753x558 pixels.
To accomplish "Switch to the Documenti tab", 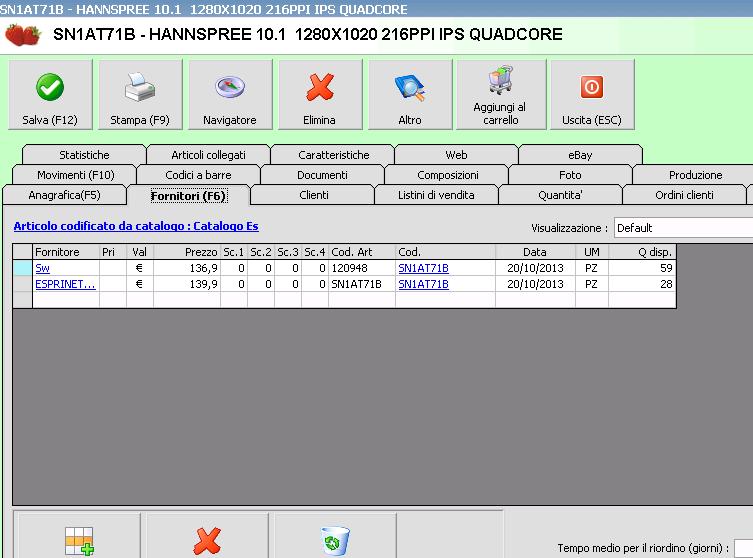I will (322, 175).
